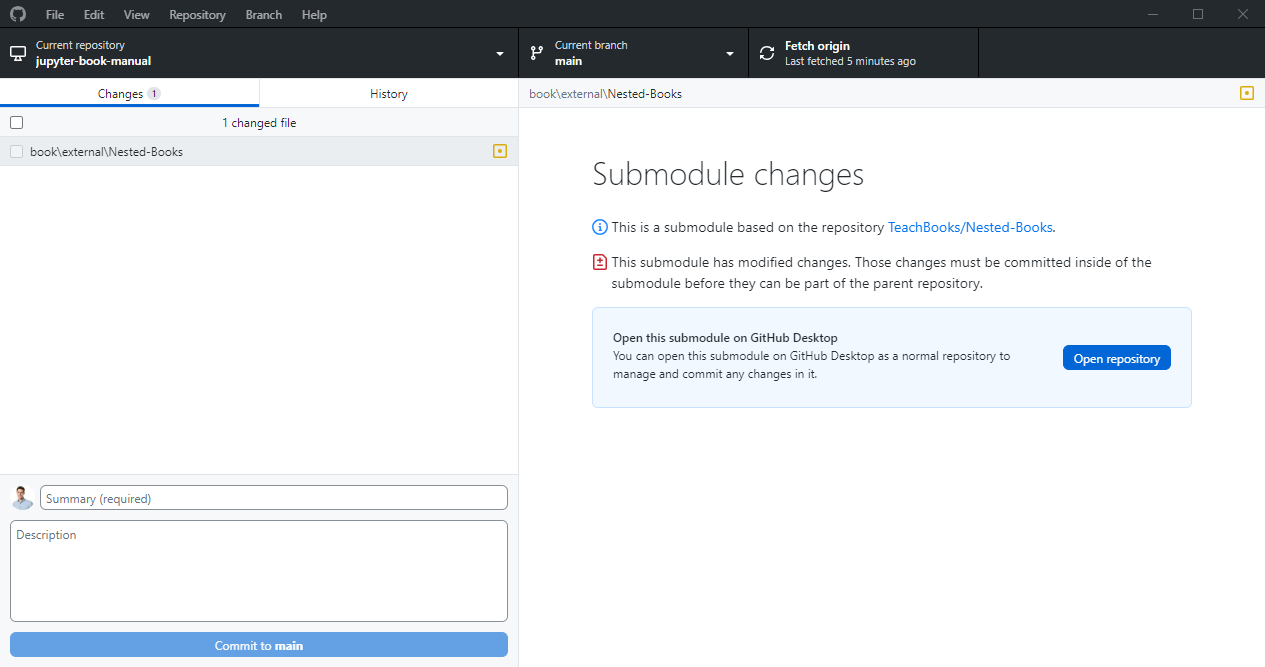Click the Summary (required) input field
This screenshot has width=1265, height=667.
273,498
